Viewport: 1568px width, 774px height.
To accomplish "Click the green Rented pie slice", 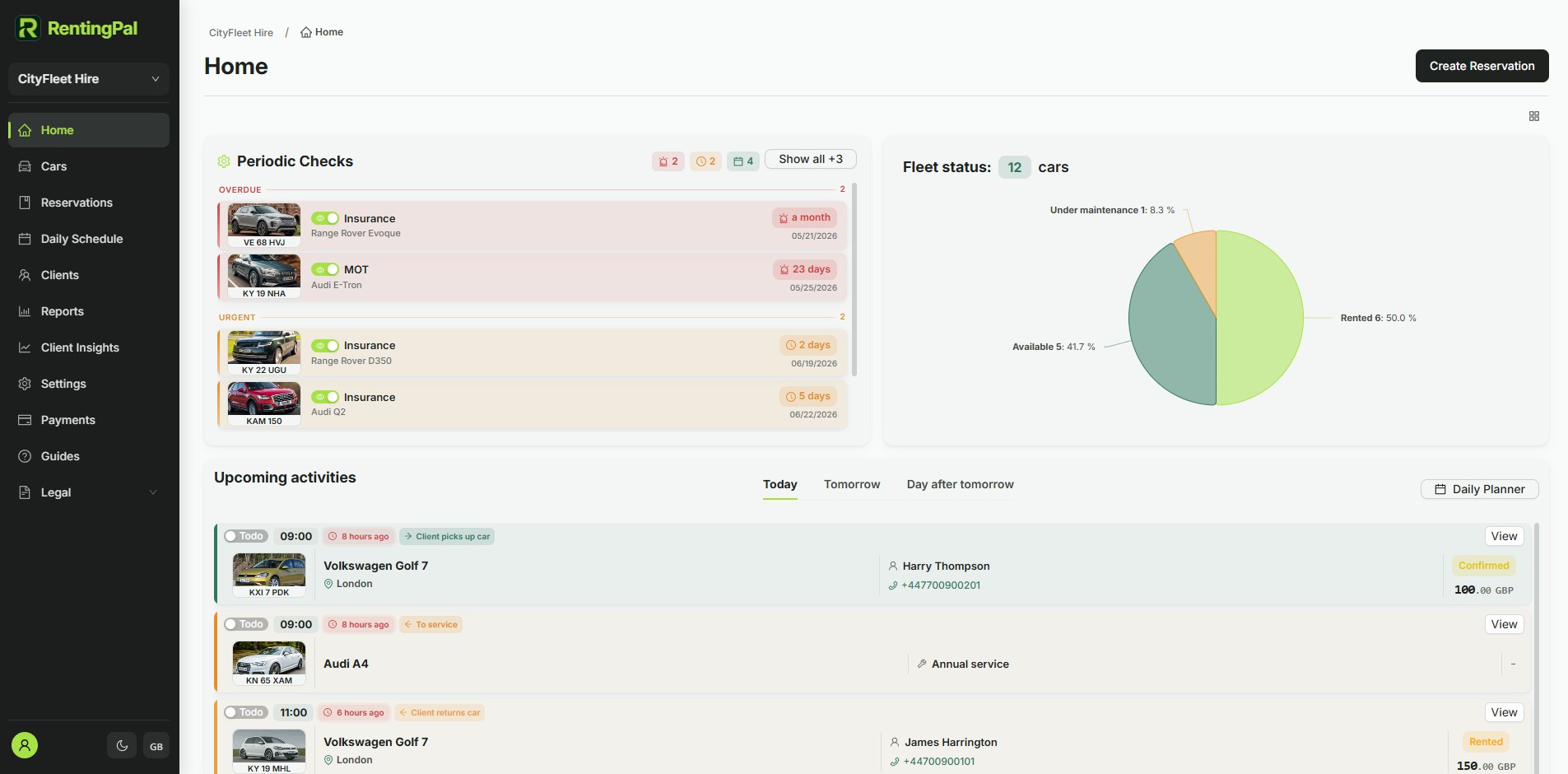I will point(1259,318).
